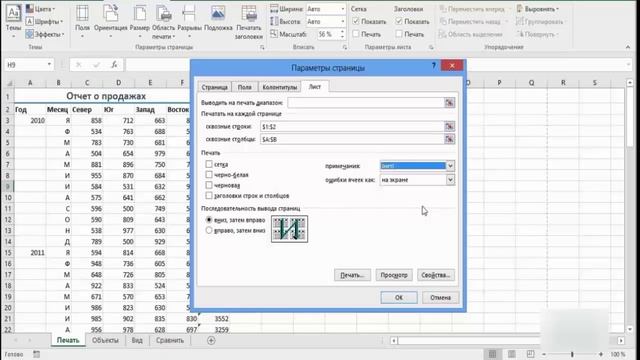Enable the черновая draft checkbox
Image resolution: width=640 pixels, height=360 pixels.
tap(209, 185)
